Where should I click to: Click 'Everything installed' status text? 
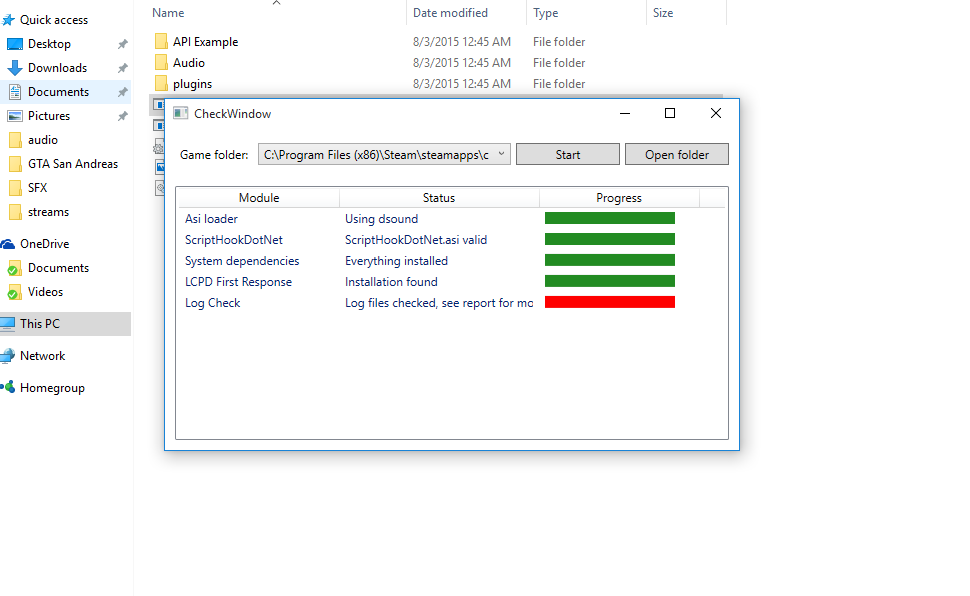click(x=396, y=261)
